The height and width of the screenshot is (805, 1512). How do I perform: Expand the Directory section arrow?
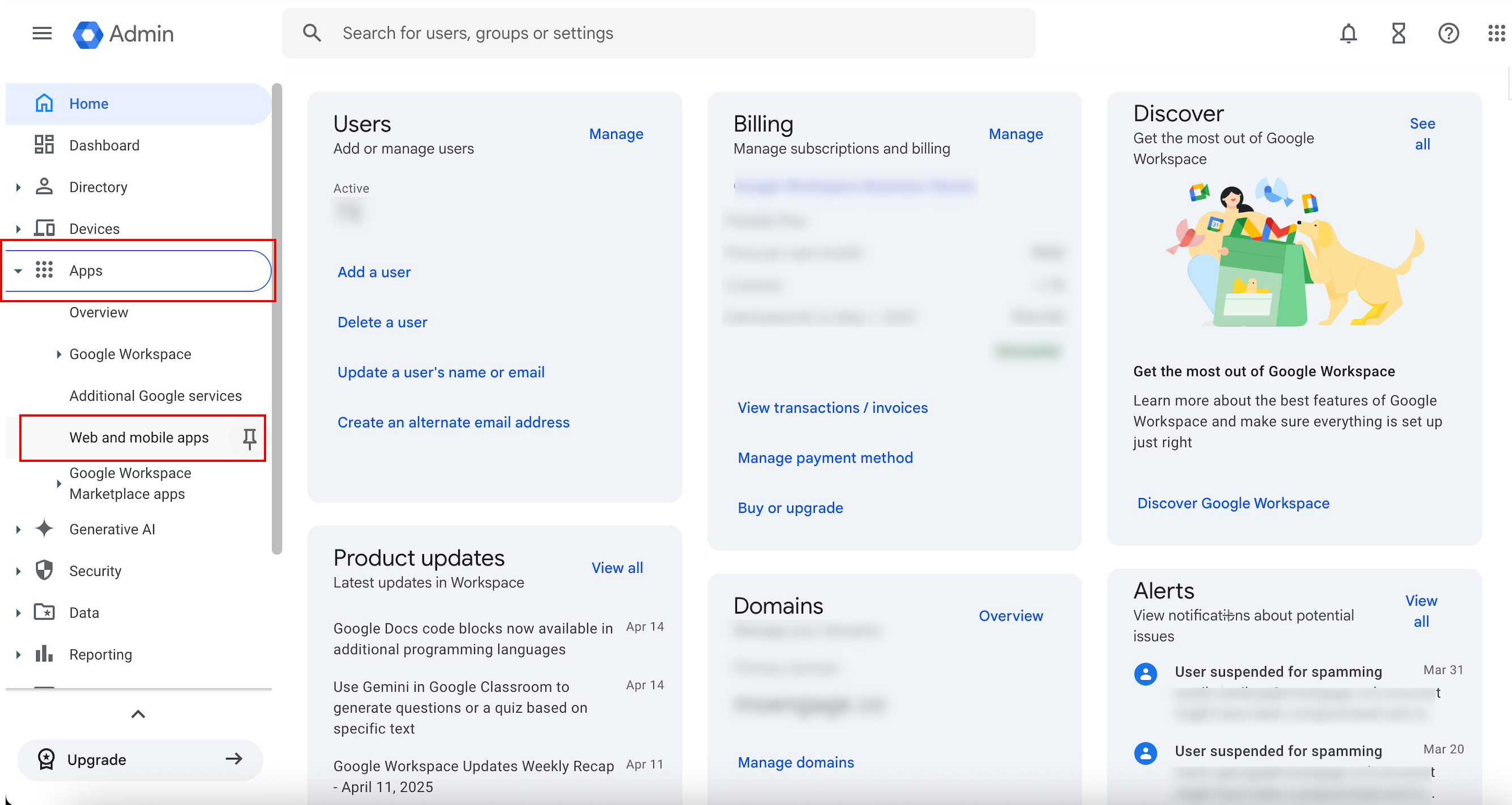point(18,187)
